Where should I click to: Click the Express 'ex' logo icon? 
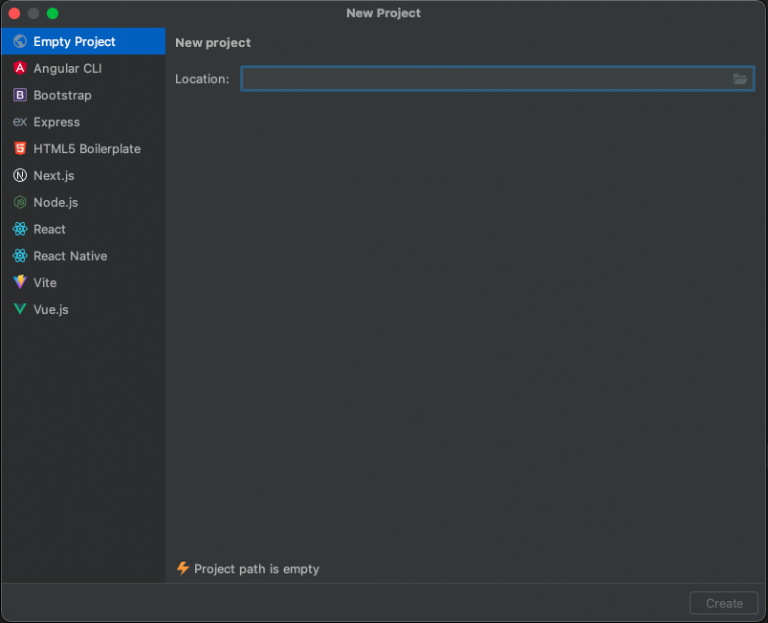coord(20,122)
